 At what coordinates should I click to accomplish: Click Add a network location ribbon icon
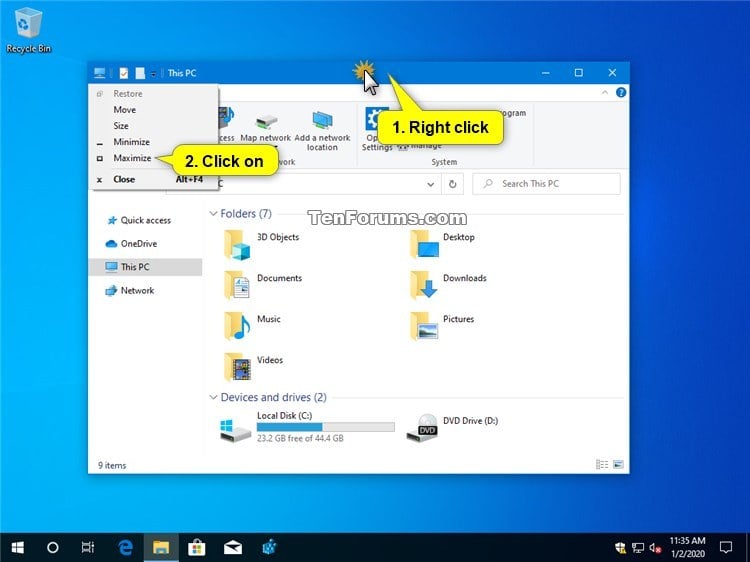(322, 120)
